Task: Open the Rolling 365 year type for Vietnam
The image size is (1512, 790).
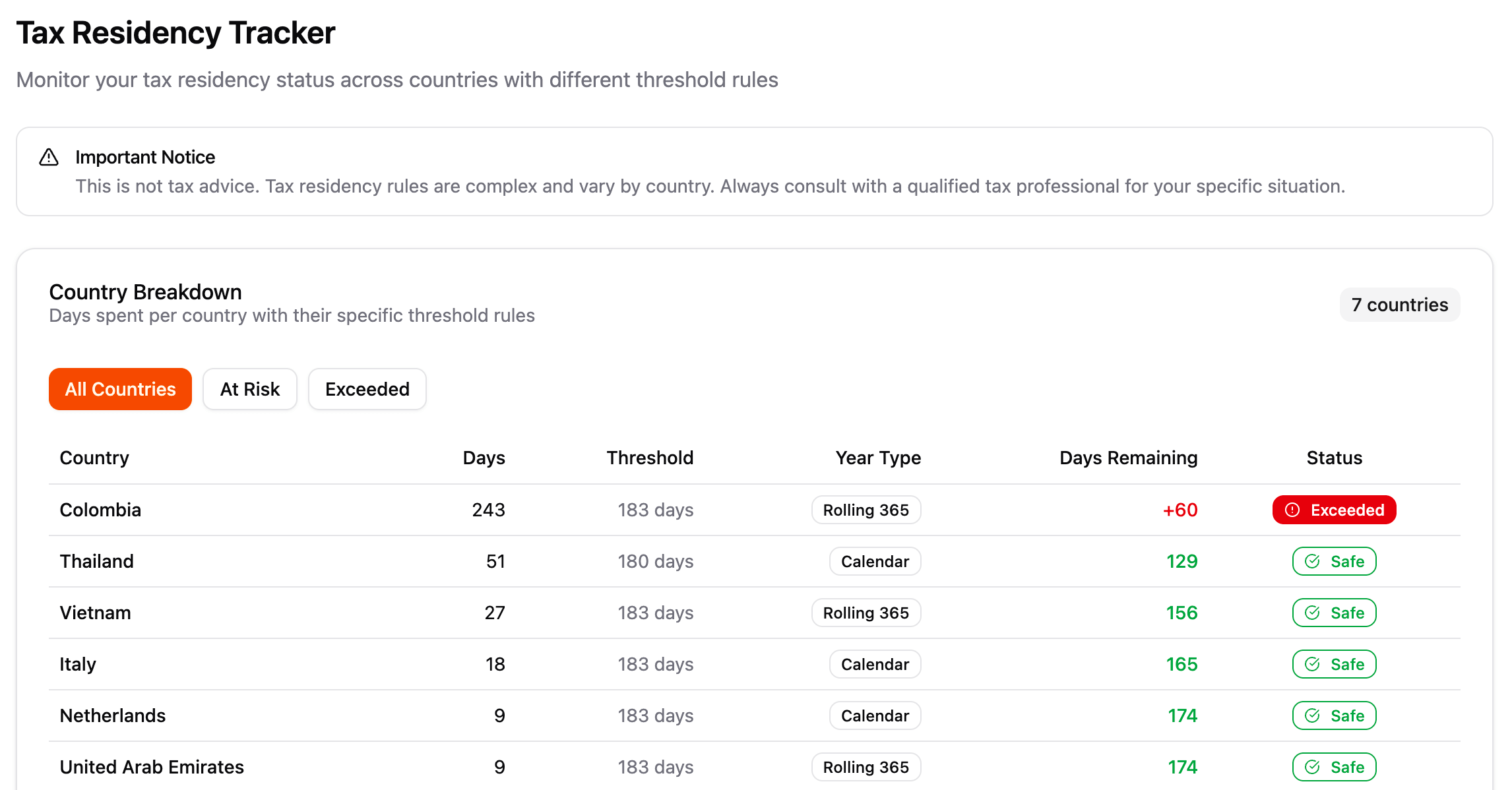Action: (x=866, y=613)
